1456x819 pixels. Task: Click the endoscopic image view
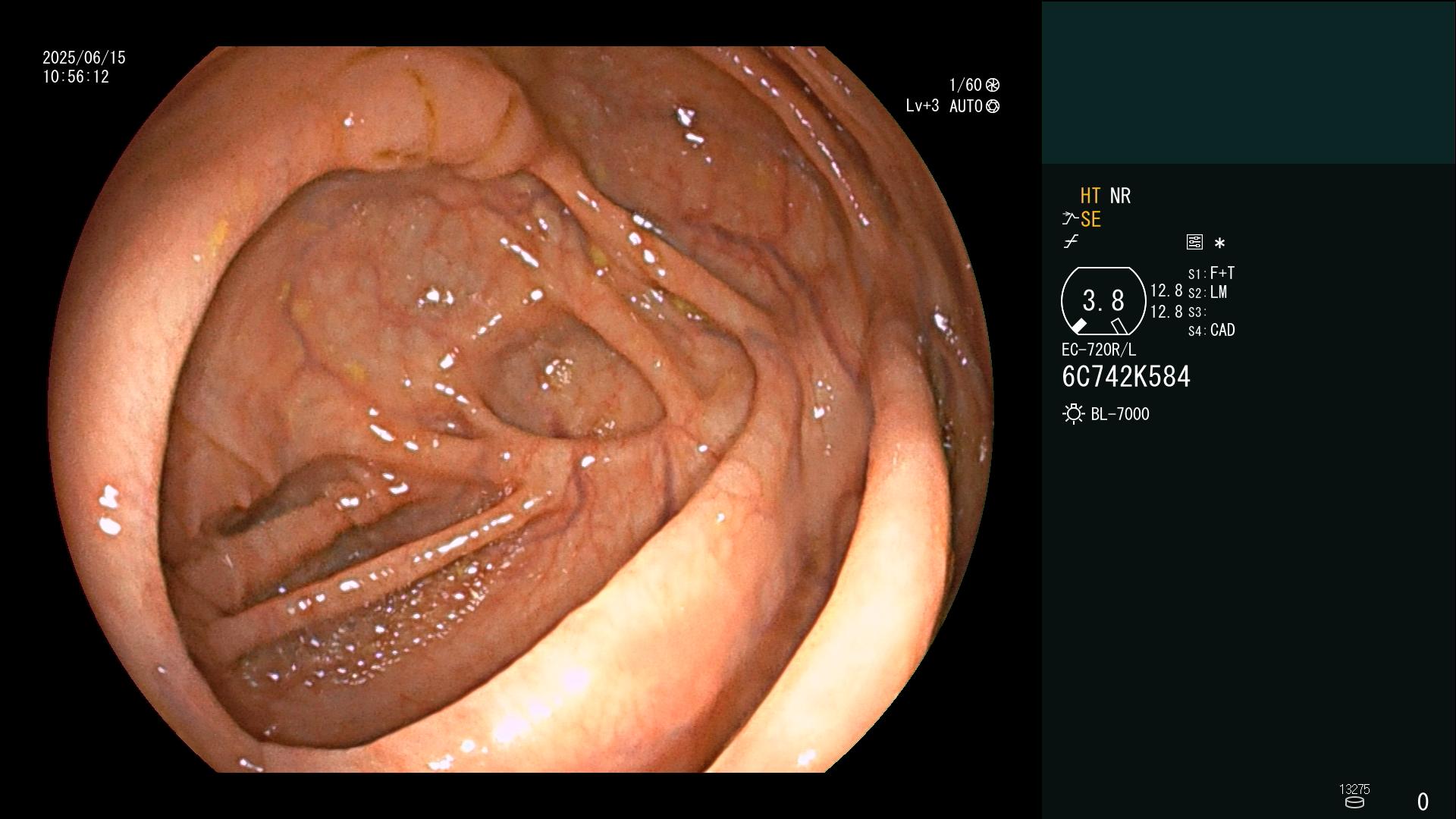(x=520, y=409)
